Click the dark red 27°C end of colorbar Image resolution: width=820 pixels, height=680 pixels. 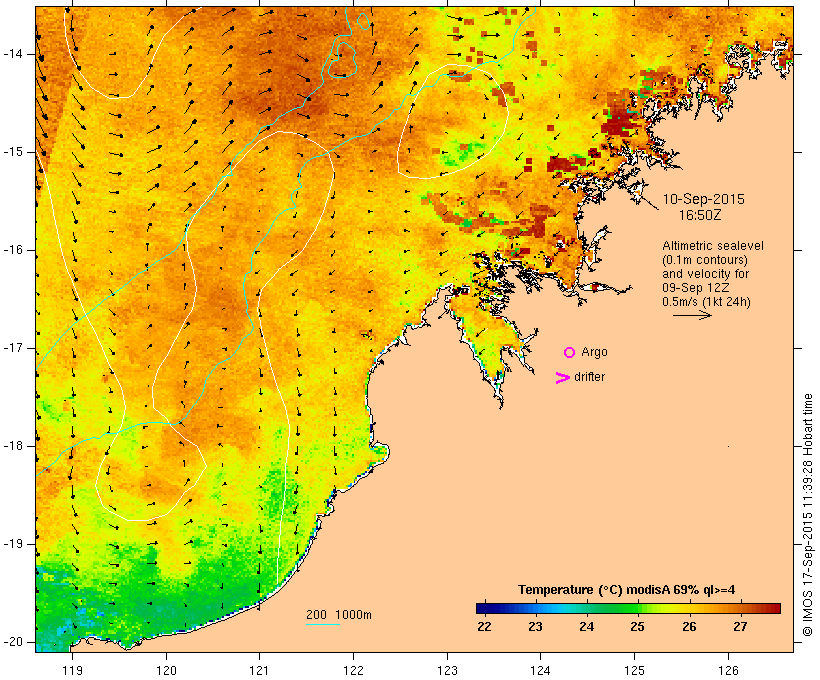coord(774,608)
